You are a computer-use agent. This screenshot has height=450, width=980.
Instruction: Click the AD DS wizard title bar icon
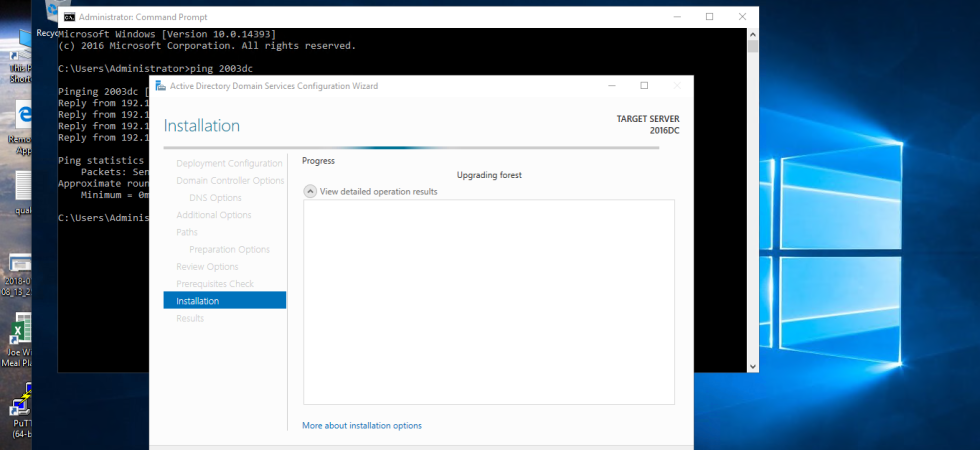(161, 86)
